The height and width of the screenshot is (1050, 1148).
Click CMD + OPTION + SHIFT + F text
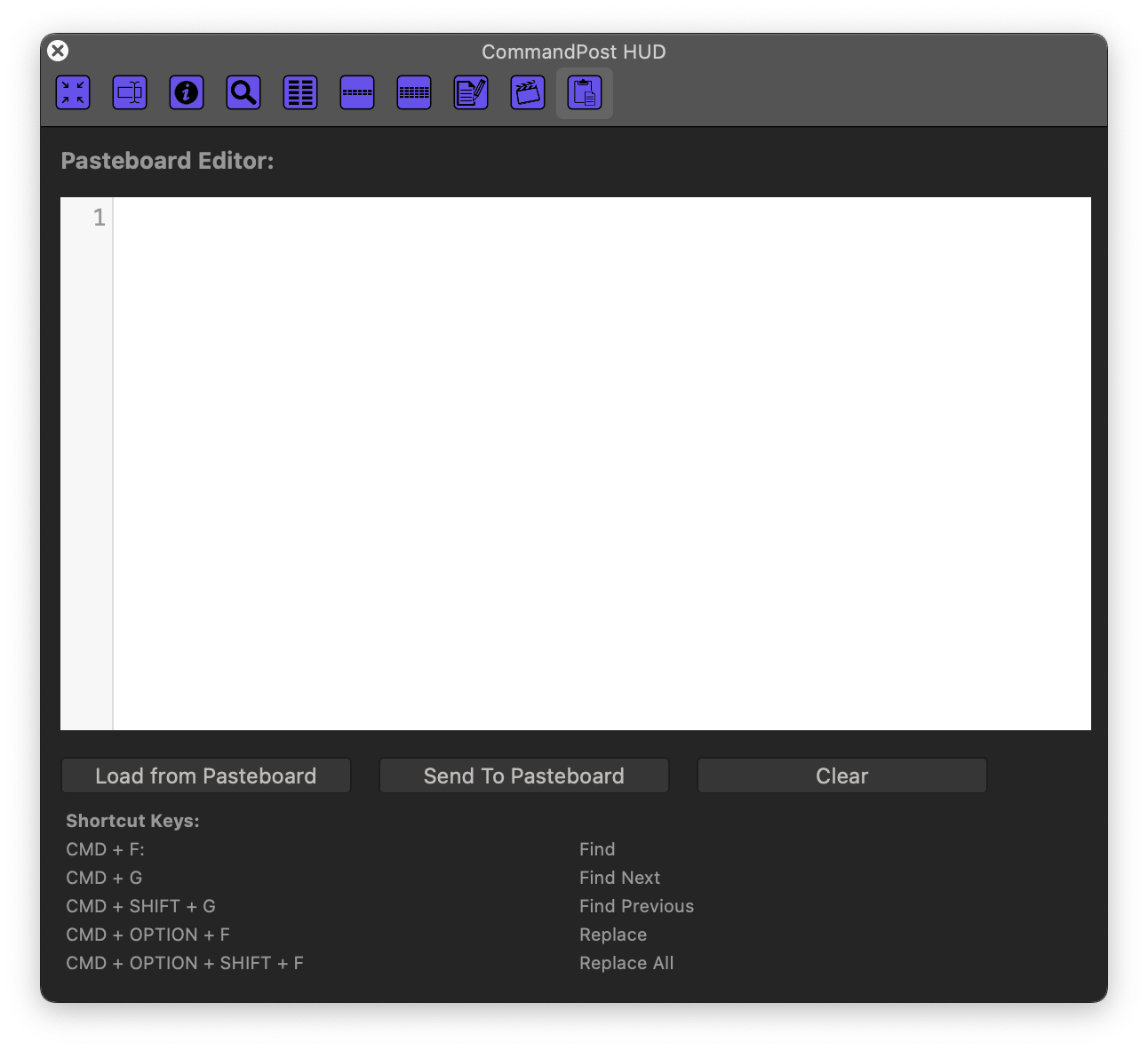point(185,963)
